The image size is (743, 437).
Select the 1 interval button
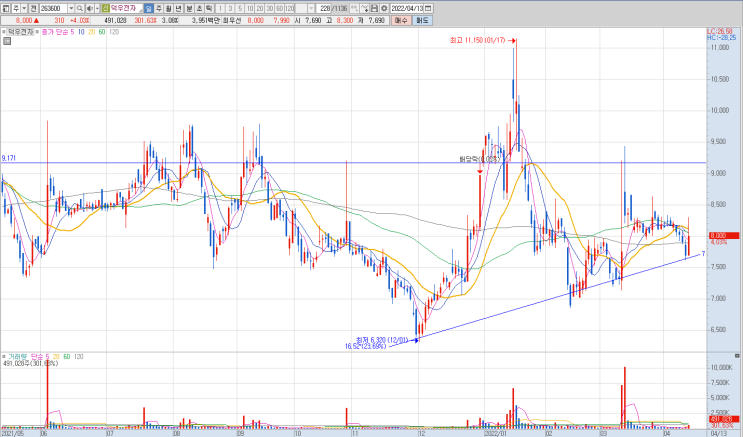[x=220, y=9]
